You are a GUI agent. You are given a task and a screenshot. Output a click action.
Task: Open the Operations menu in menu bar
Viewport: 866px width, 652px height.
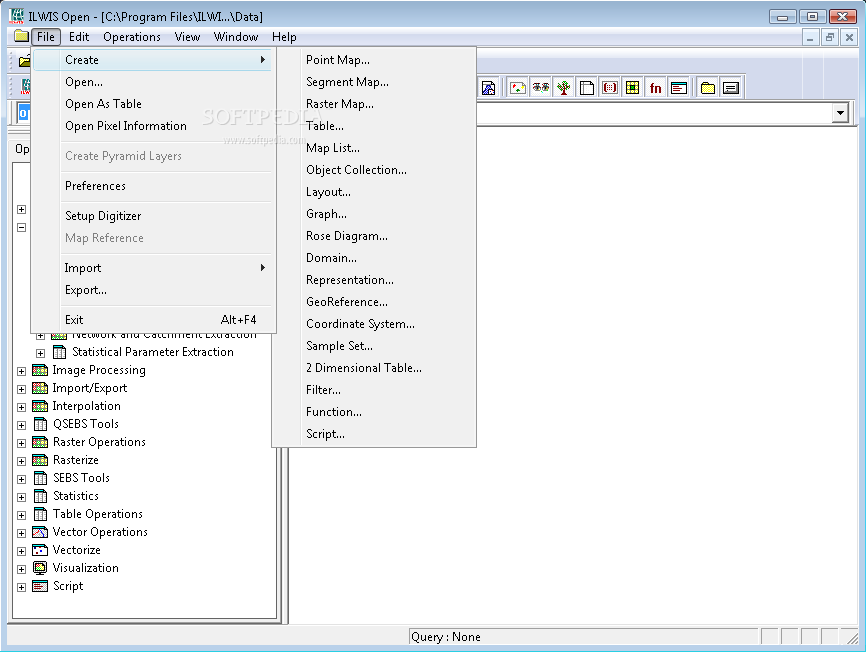[132, 37]
